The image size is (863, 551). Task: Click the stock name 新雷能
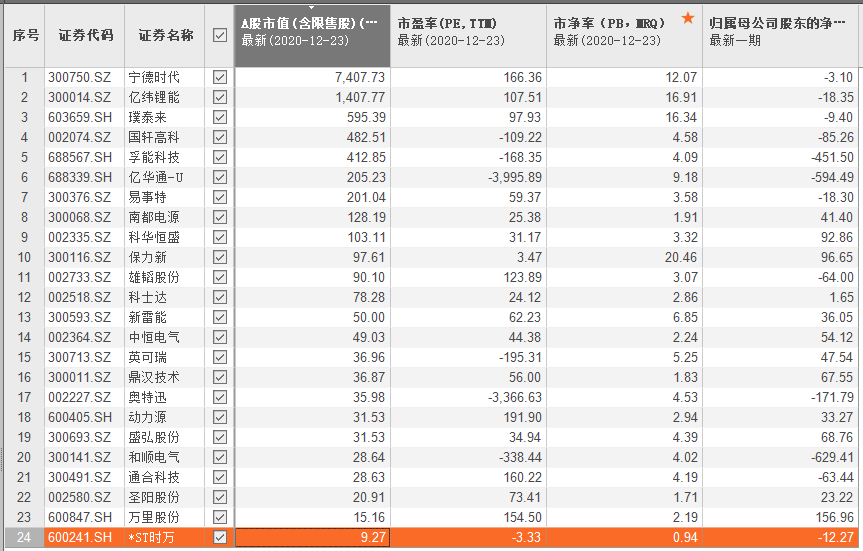[x=148, y=318]
